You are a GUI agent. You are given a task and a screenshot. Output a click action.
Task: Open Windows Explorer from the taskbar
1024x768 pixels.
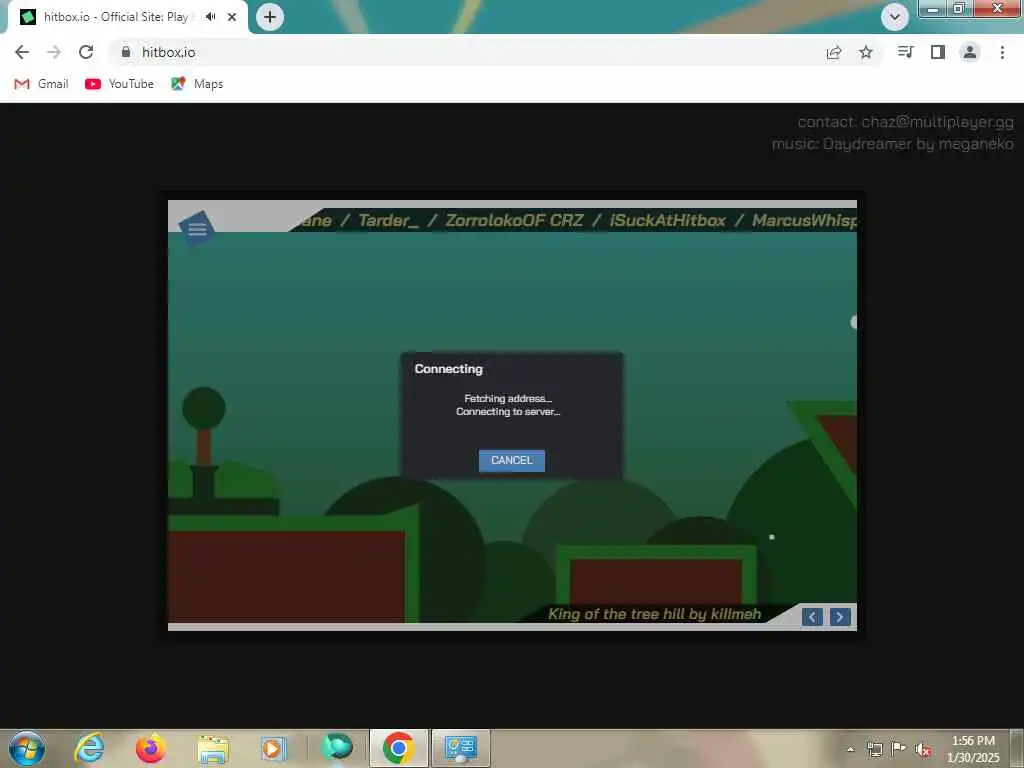[213, 749]
